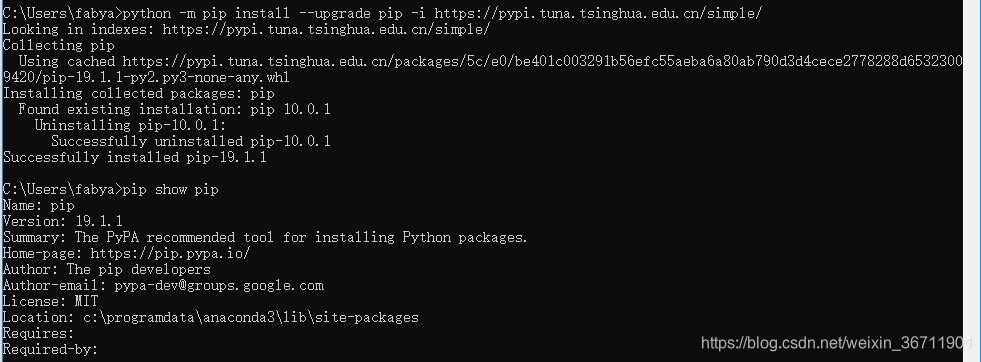Click the pip upgrade command line
981x362 pixels.
click(x=382, y=13)
